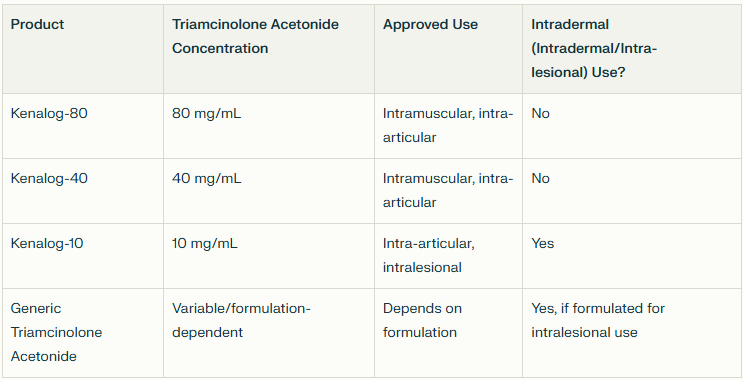
Task: Select the Kenalog-80 product cell
Action: [x=83, y=126]
